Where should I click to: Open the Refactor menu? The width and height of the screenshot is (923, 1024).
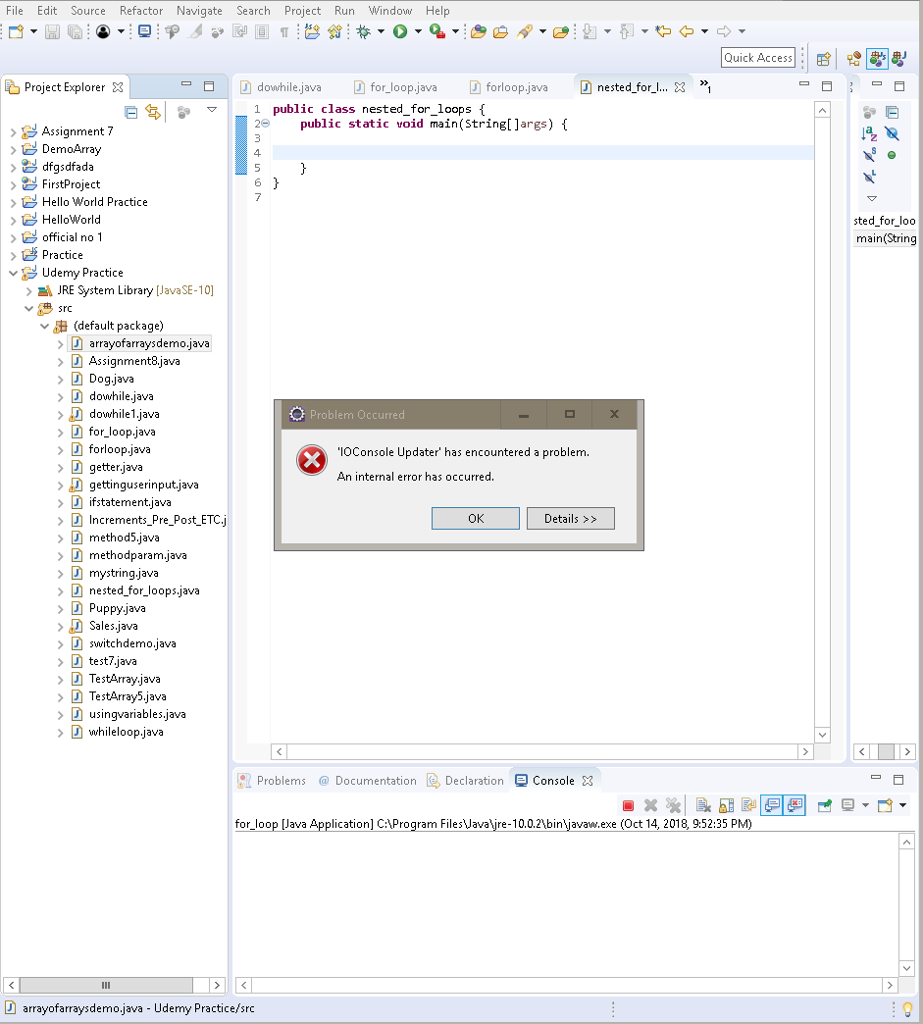point(141,10)
